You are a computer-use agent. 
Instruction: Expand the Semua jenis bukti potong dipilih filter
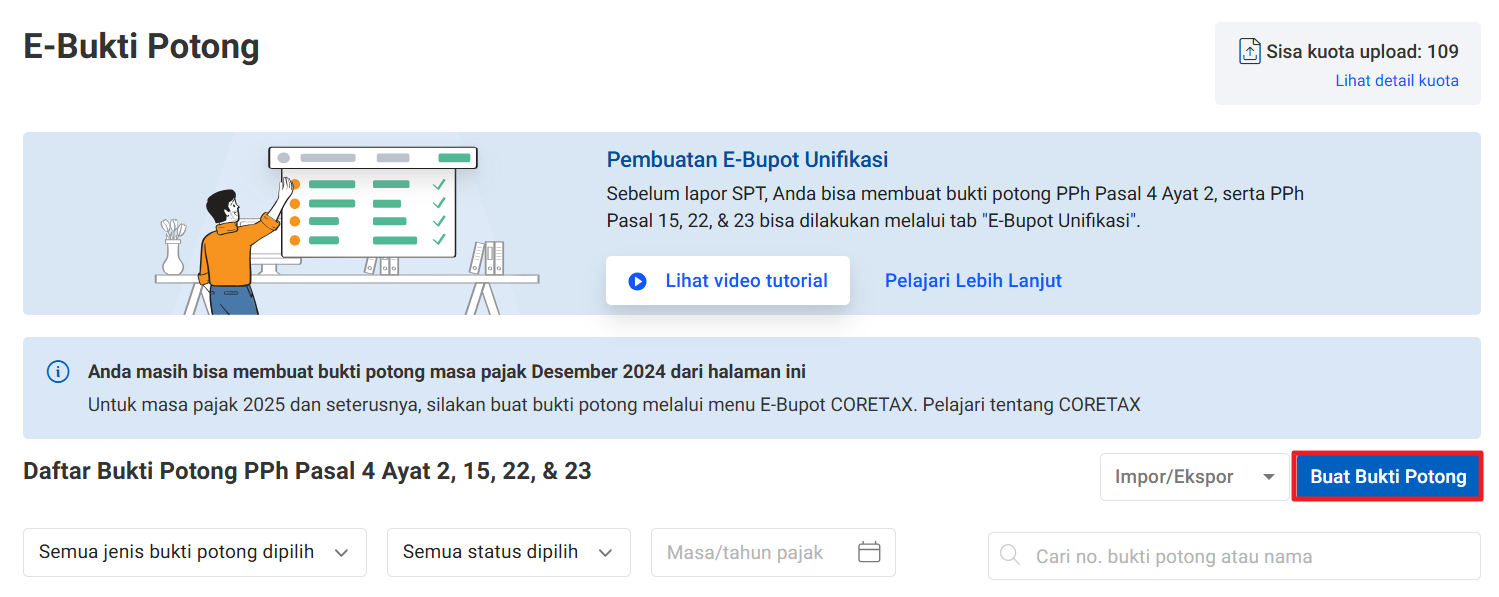177,552
